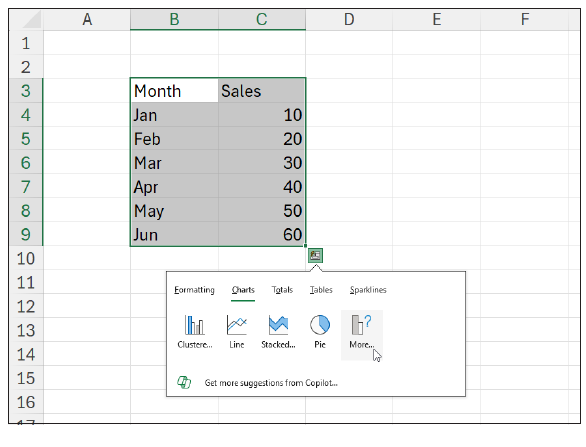Insert a Pie chart
The image size is (586, 447).
click(x=320, y=332)
